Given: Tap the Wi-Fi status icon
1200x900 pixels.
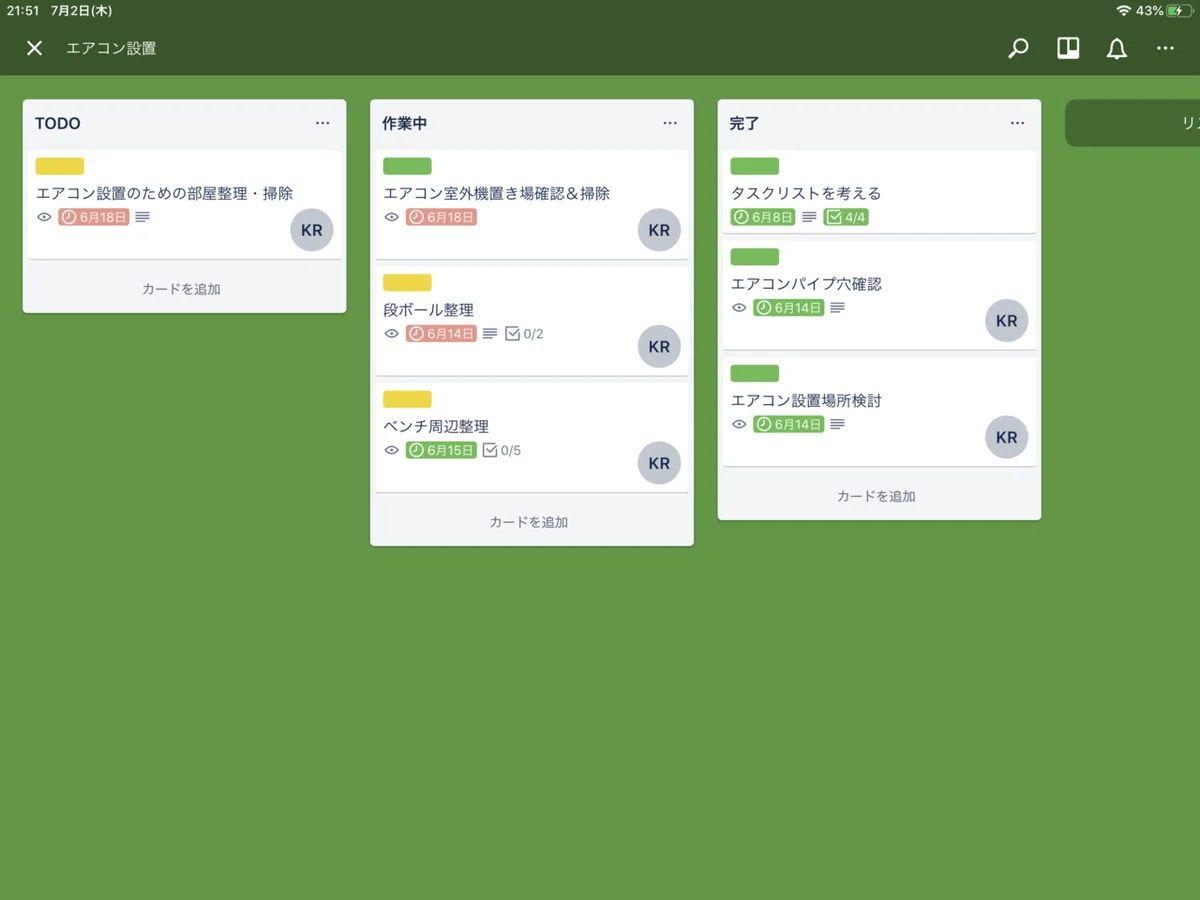Looking at the screenshot, I should pos(1124,11).
